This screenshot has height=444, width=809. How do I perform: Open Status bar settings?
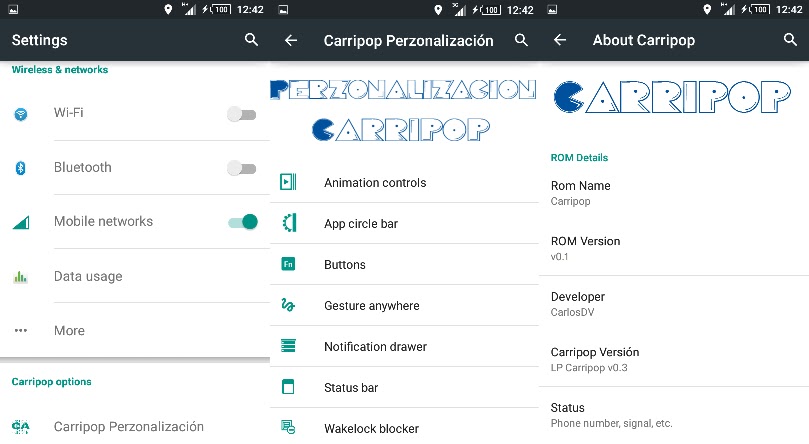pos(404,387)
